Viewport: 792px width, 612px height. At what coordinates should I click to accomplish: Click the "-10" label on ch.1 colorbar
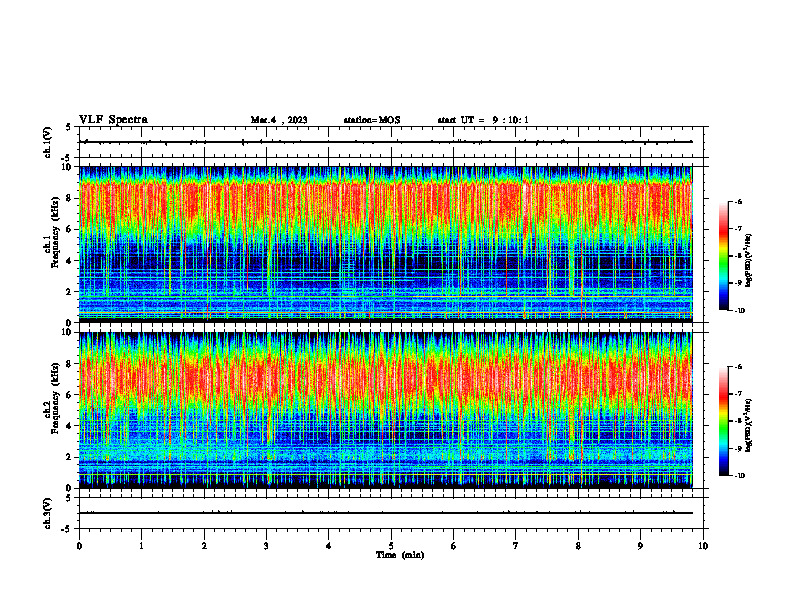pos(739,311)
